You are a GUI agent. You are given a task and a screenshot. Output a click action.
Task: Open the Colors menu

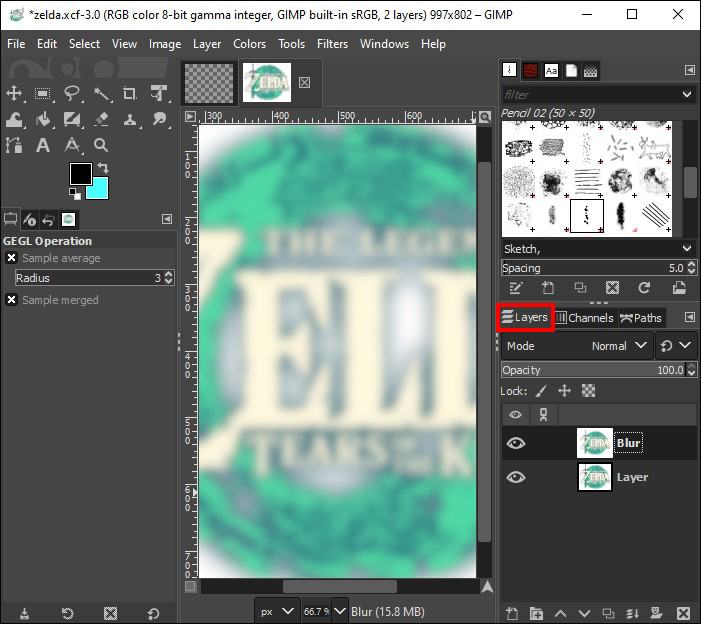point(249,44)
